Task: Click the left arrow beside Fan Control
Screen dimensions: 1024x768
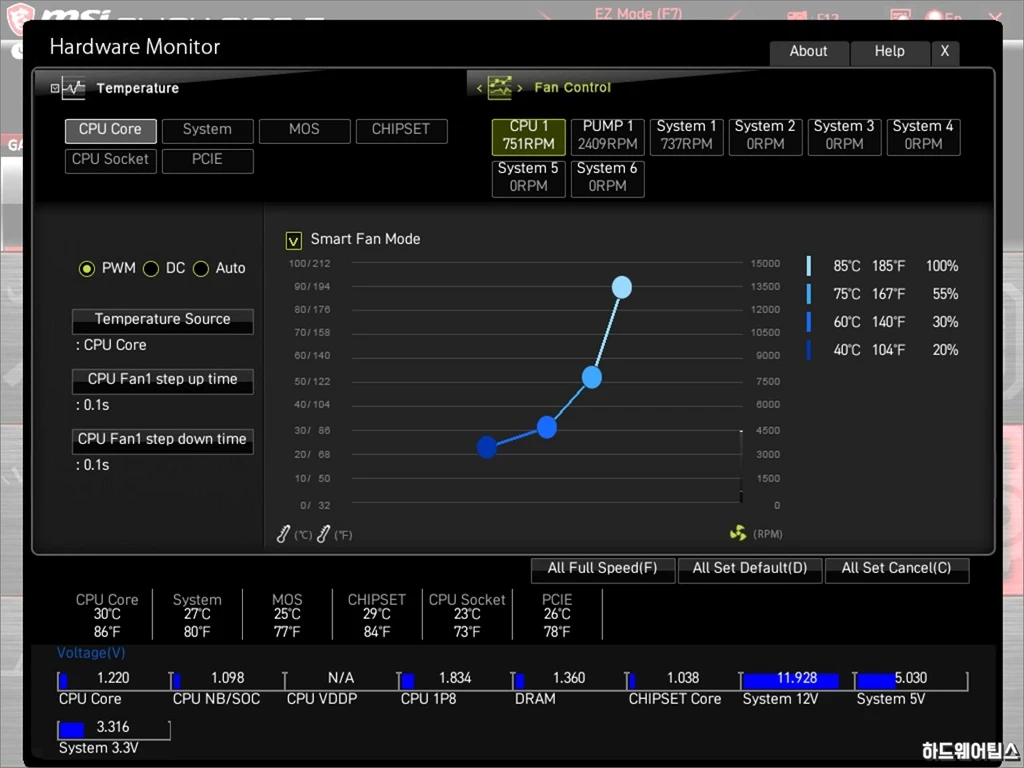Action: (x=479, y=88)
